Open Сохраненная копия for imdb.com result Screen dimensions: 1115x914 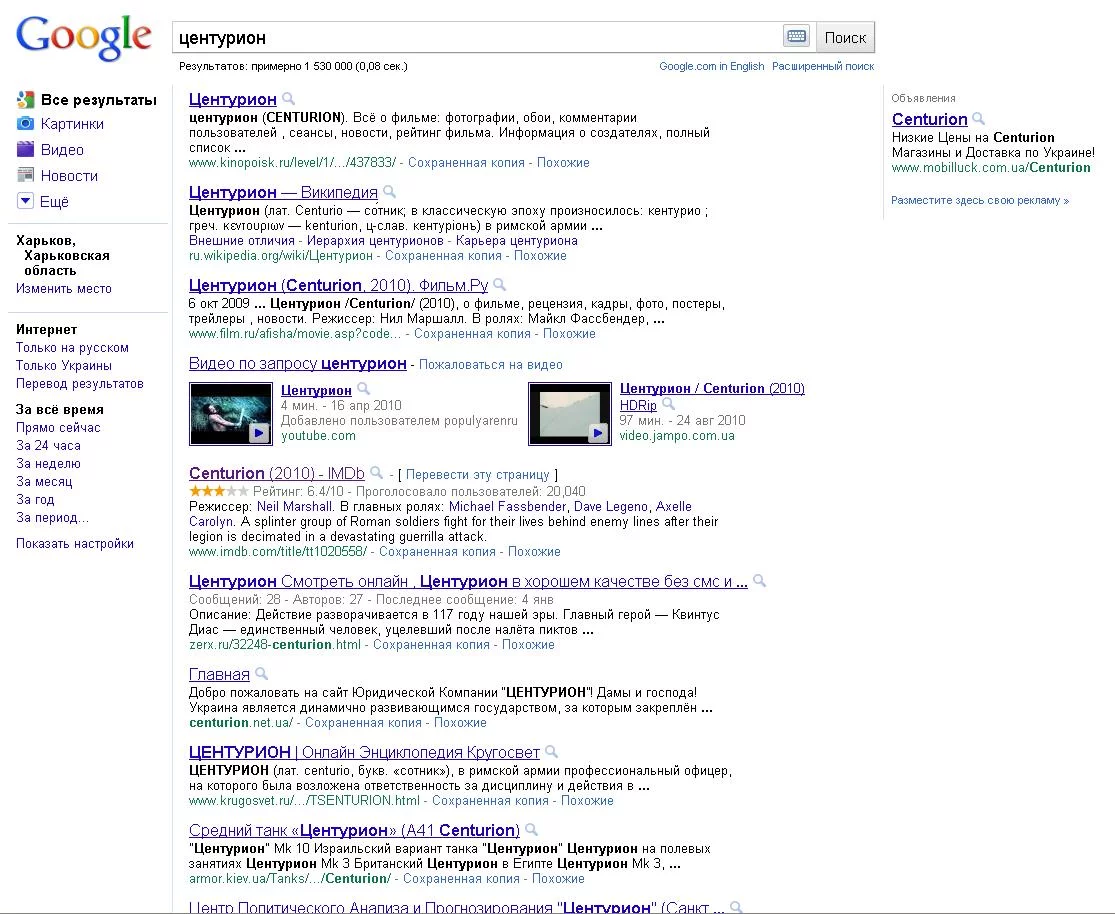click(437, 551)
